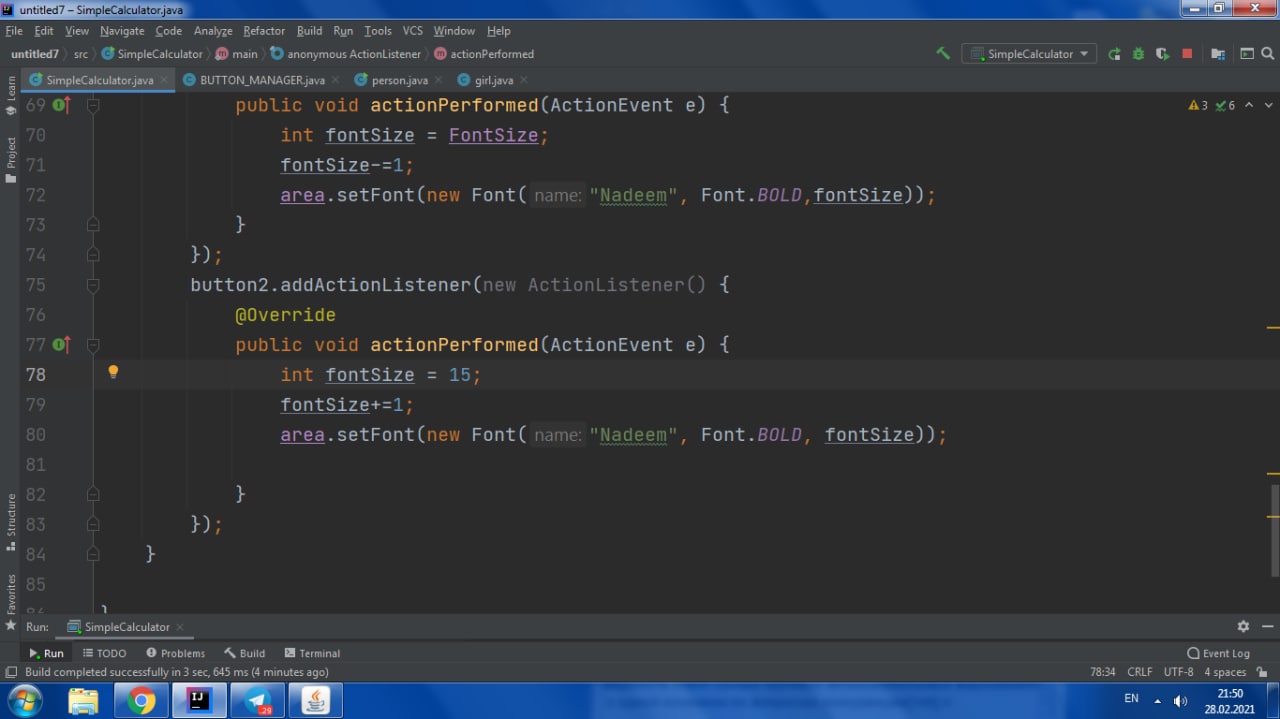This screenshot has width=1280, height=719.
Task: Open the File menu
Action: (14, 31)
